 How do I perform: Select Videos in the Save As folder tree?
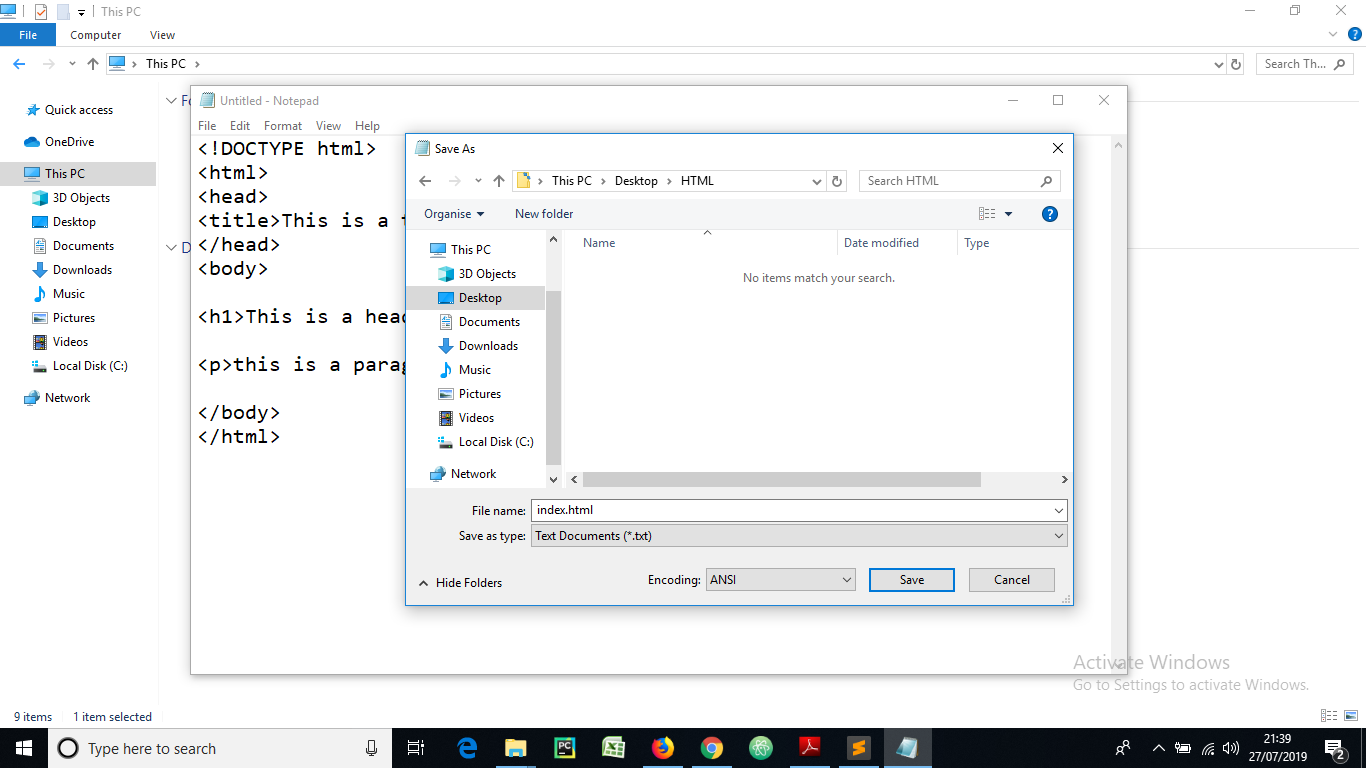coord(467,418)
